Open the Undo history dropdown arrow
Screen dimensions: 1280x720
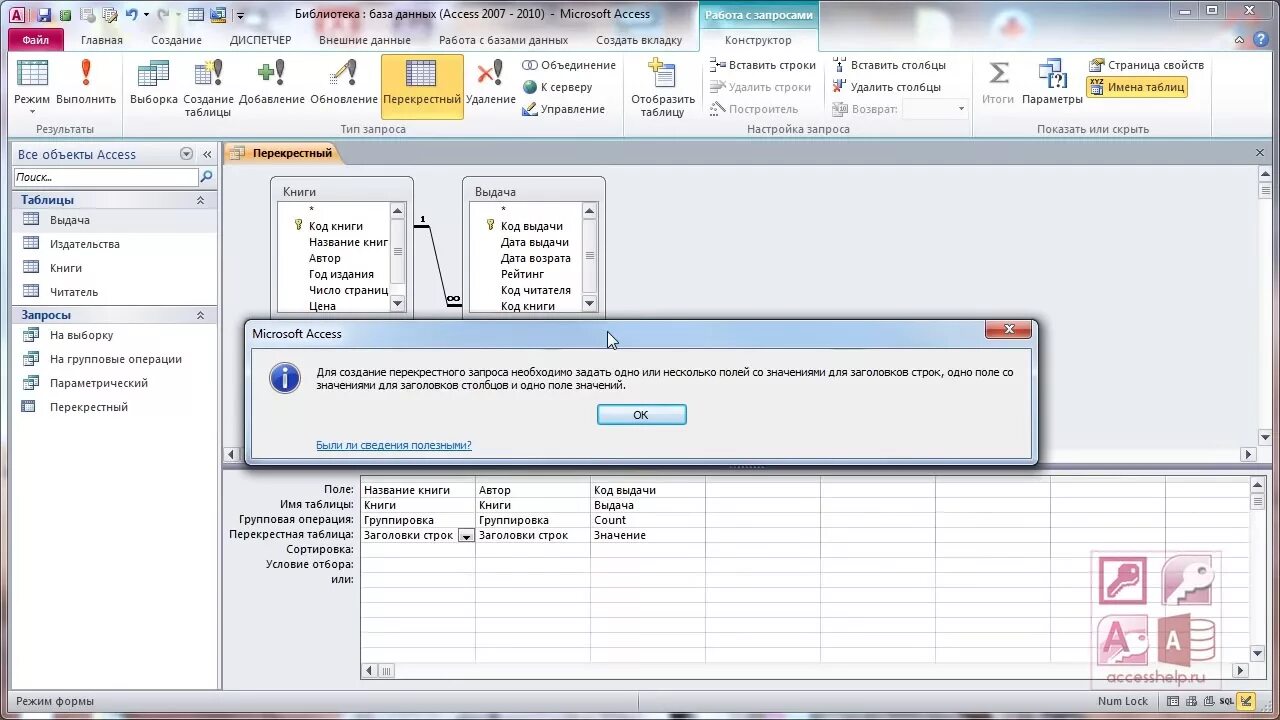click(146, 15)
